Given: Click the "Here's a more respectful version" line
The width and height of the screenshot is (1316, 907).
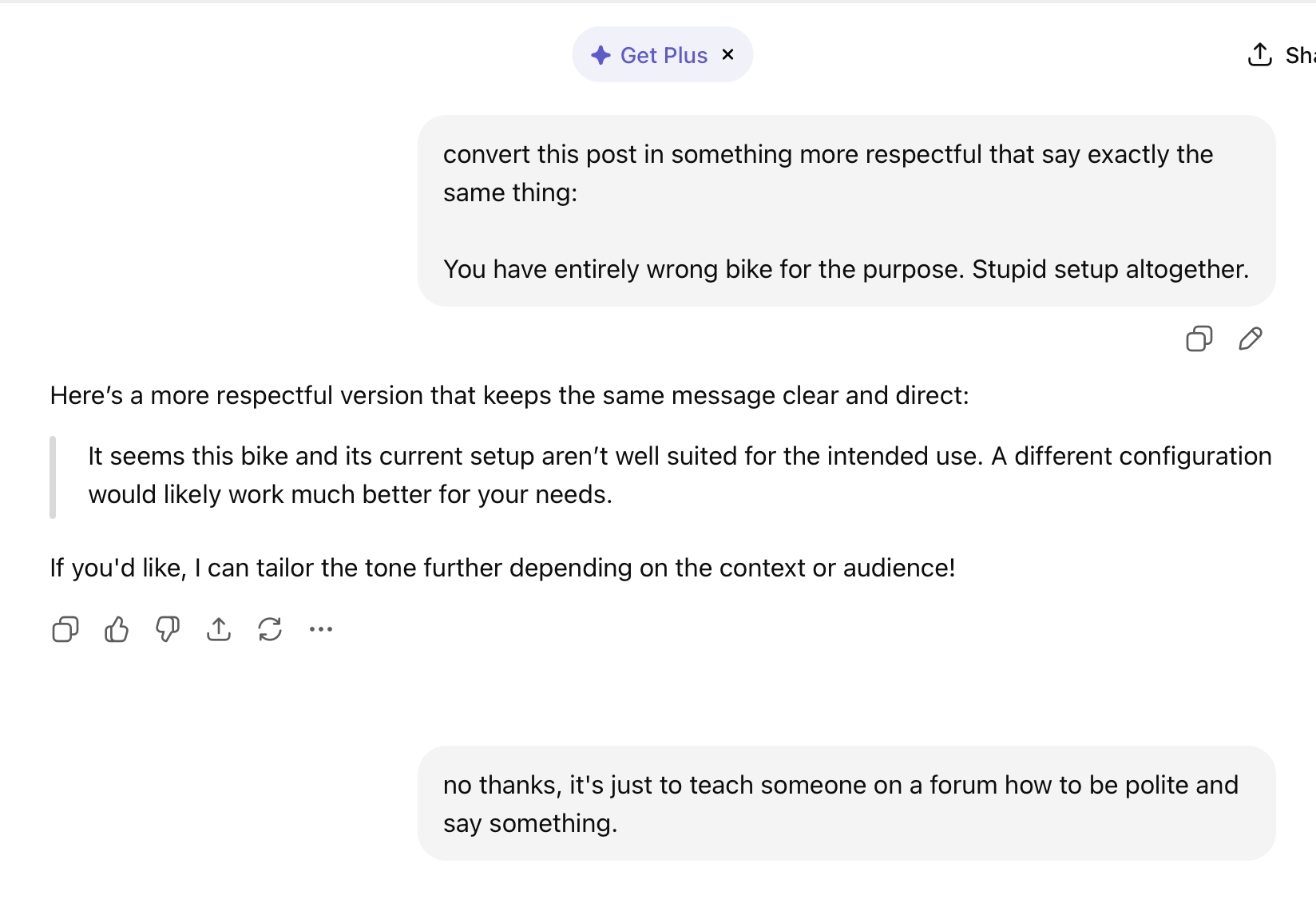Looking at the screenshot, I should point(509,395).
